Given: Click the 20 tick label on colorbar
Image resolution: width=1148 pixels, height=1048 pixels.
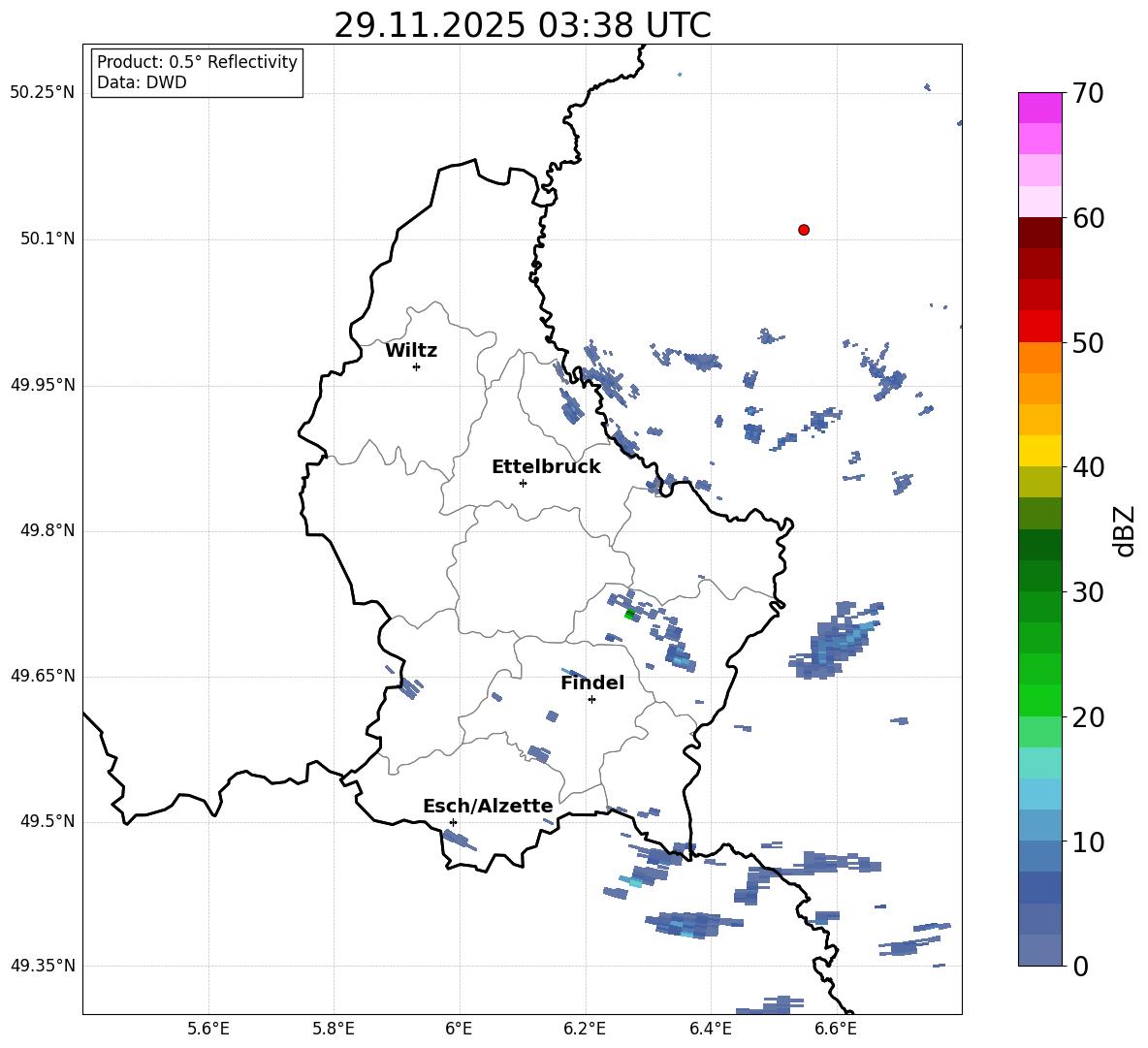Looking at the screenshot, I should pos(1087,718).
